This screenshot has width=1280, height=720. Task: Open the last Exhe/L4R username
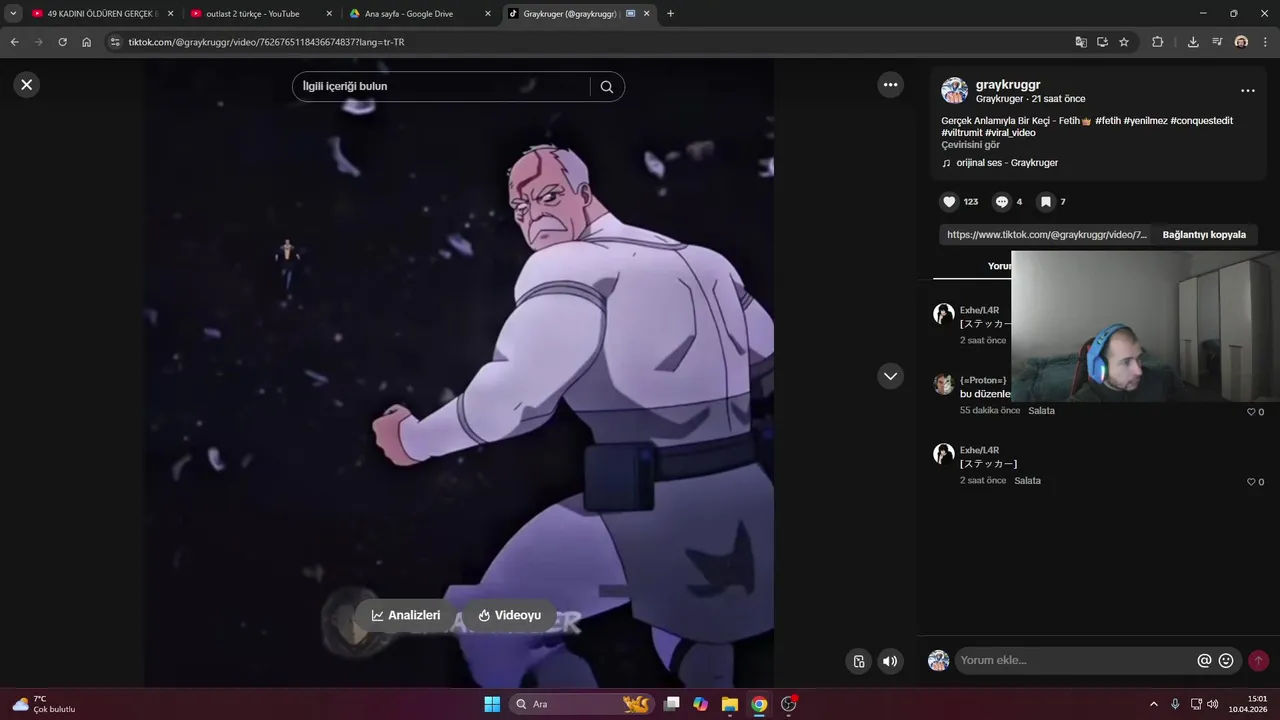point(979,450)
